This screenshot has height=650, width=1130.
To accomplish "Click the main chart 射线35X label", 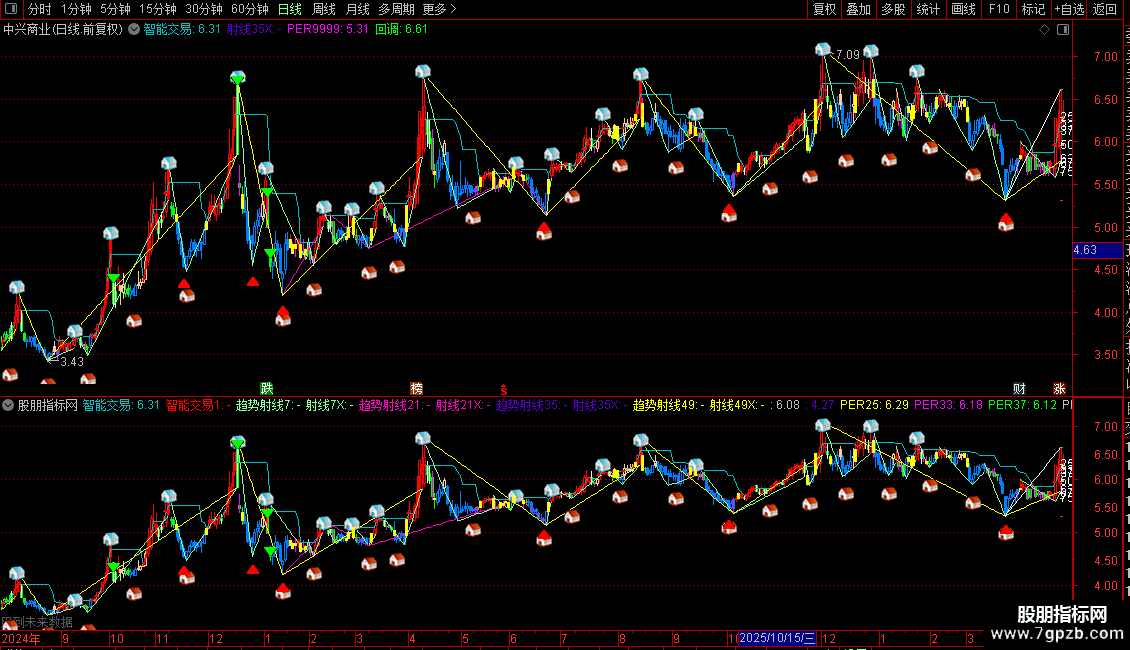I will tap(254, 30).
